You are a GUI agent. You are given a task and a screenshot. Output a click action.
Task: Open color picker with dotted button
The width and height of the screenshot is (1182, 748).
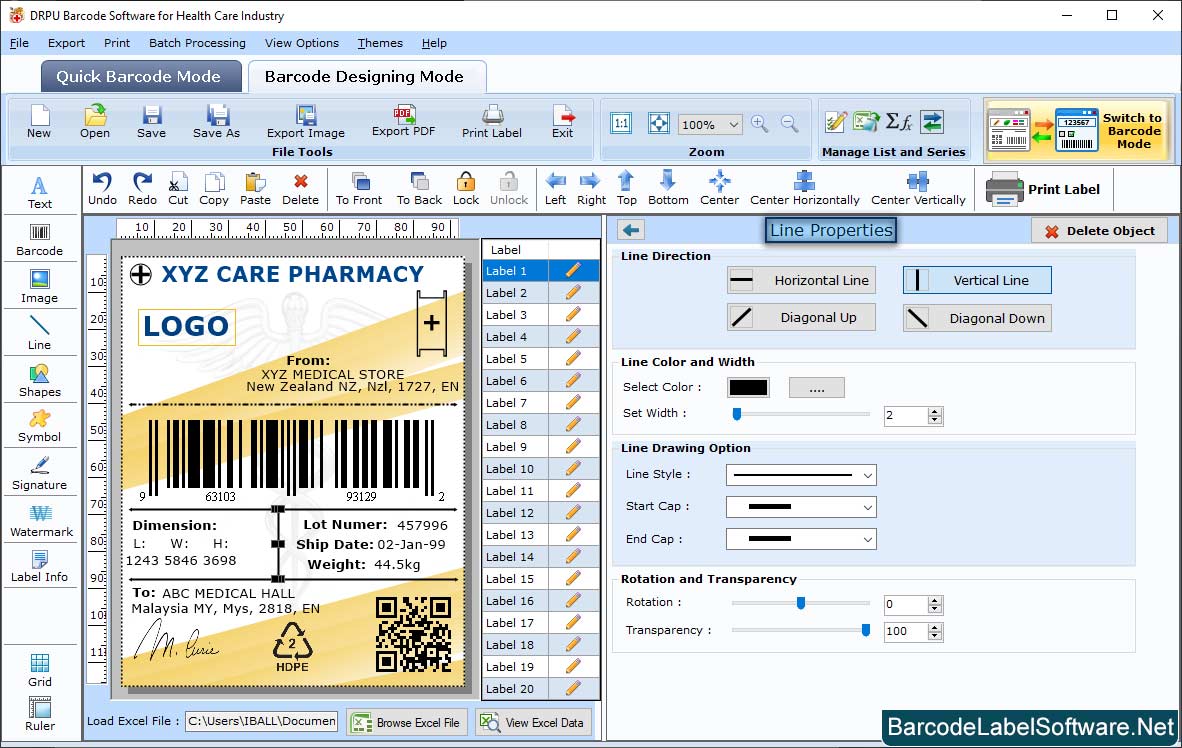coord(816,388)
